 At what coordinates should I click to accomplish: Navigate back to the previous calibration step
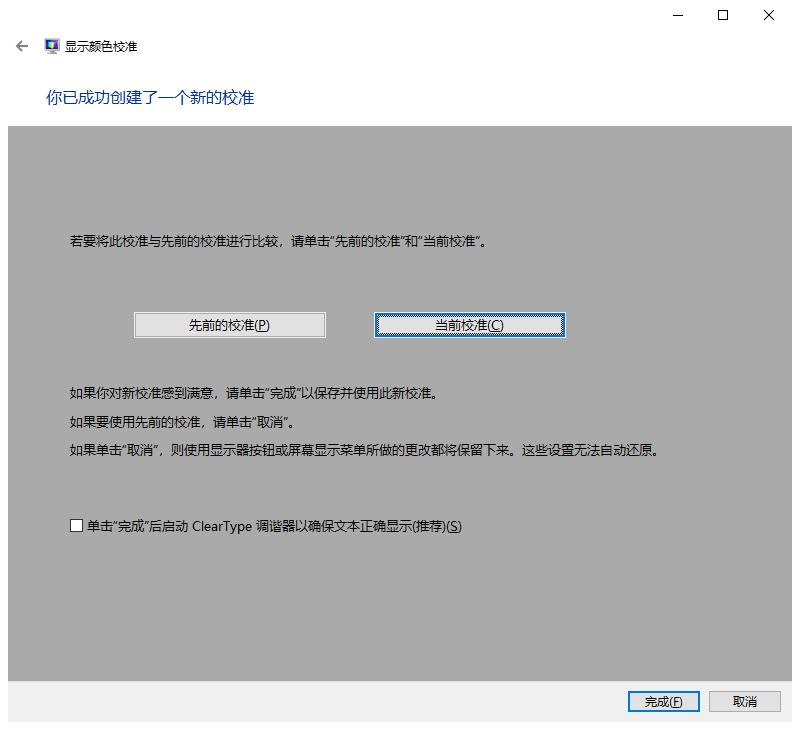(x=22, y=46)
